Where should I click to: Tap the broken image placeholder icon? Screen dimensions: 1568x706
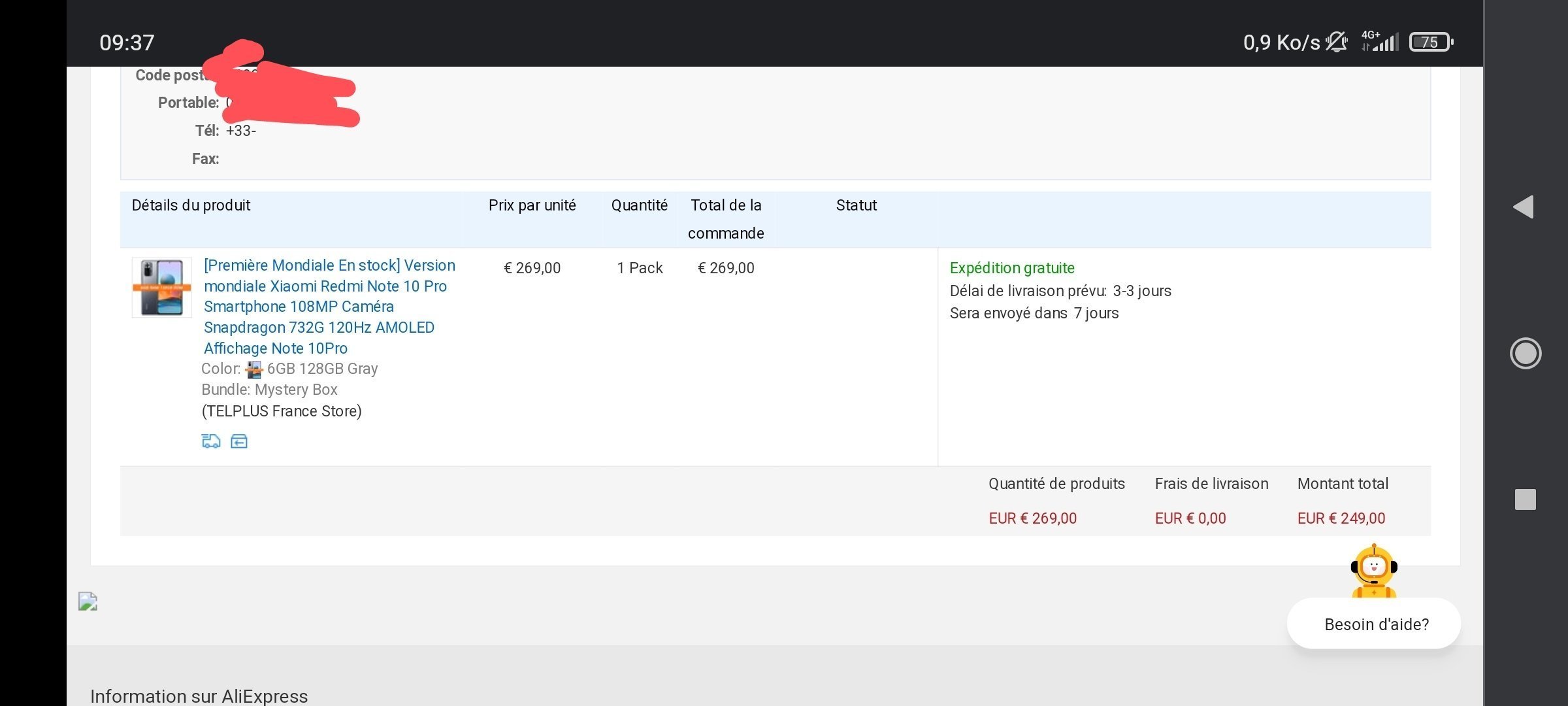tap(88, 601)
